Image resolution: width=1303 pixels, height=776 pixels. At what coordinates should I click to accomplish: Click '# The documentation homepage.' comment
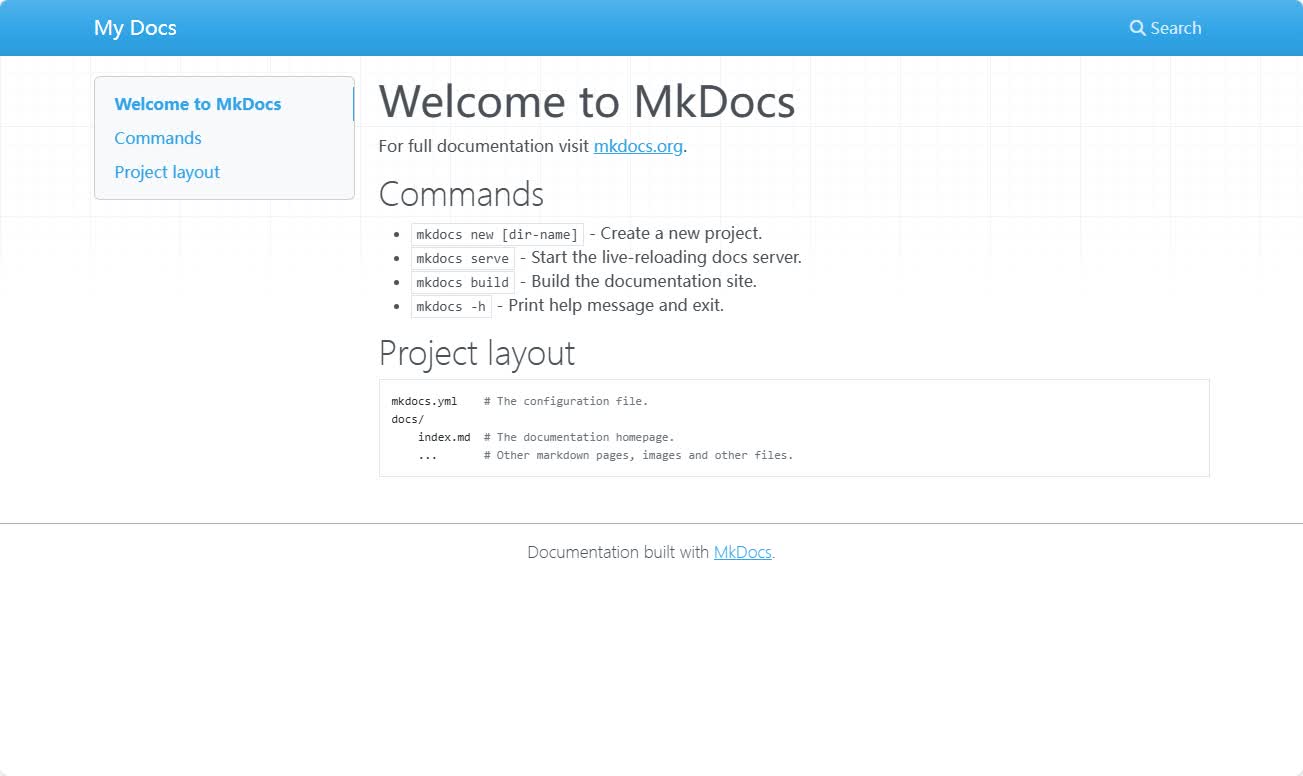pos(579,437)
